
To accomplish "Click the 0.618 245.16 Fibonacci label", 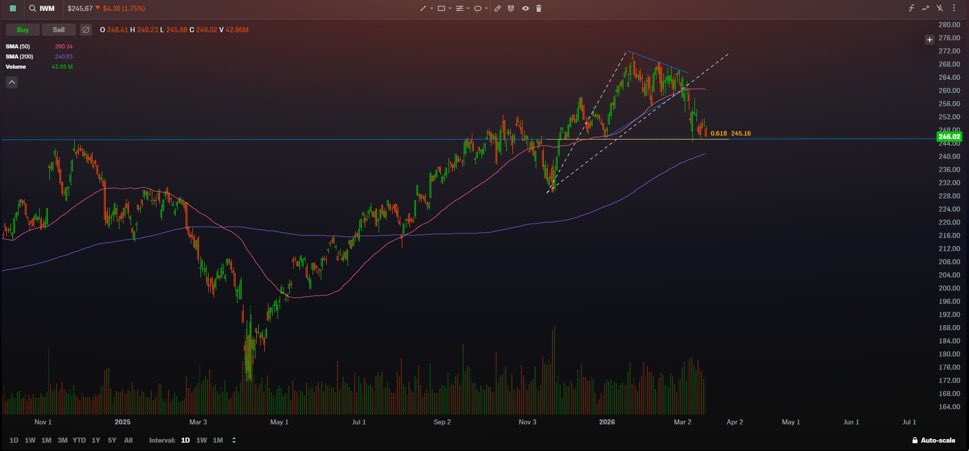I will click(730, 133).
